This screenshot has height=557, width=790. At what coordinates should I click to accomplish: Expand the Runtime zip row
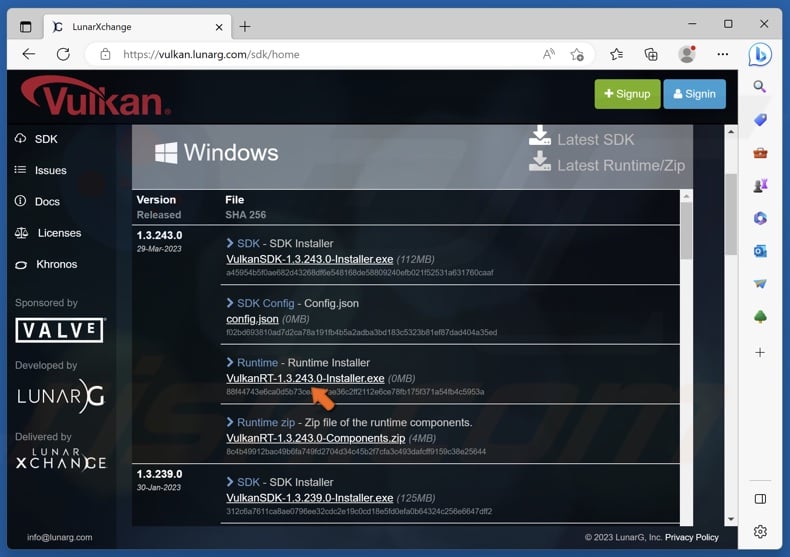pos(349,422)
